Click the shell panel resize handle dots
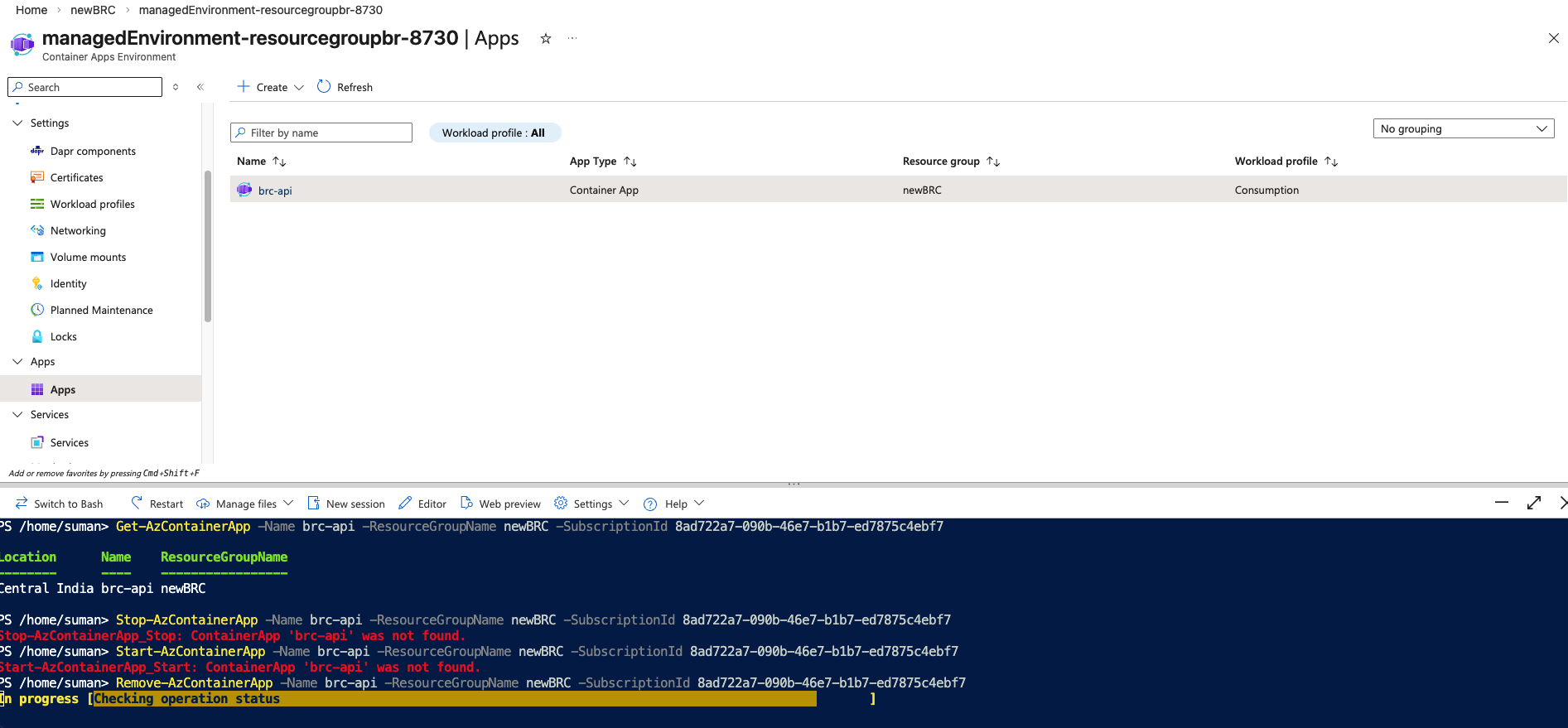This screenshot has height=728, width=1568. pos(794,484)
